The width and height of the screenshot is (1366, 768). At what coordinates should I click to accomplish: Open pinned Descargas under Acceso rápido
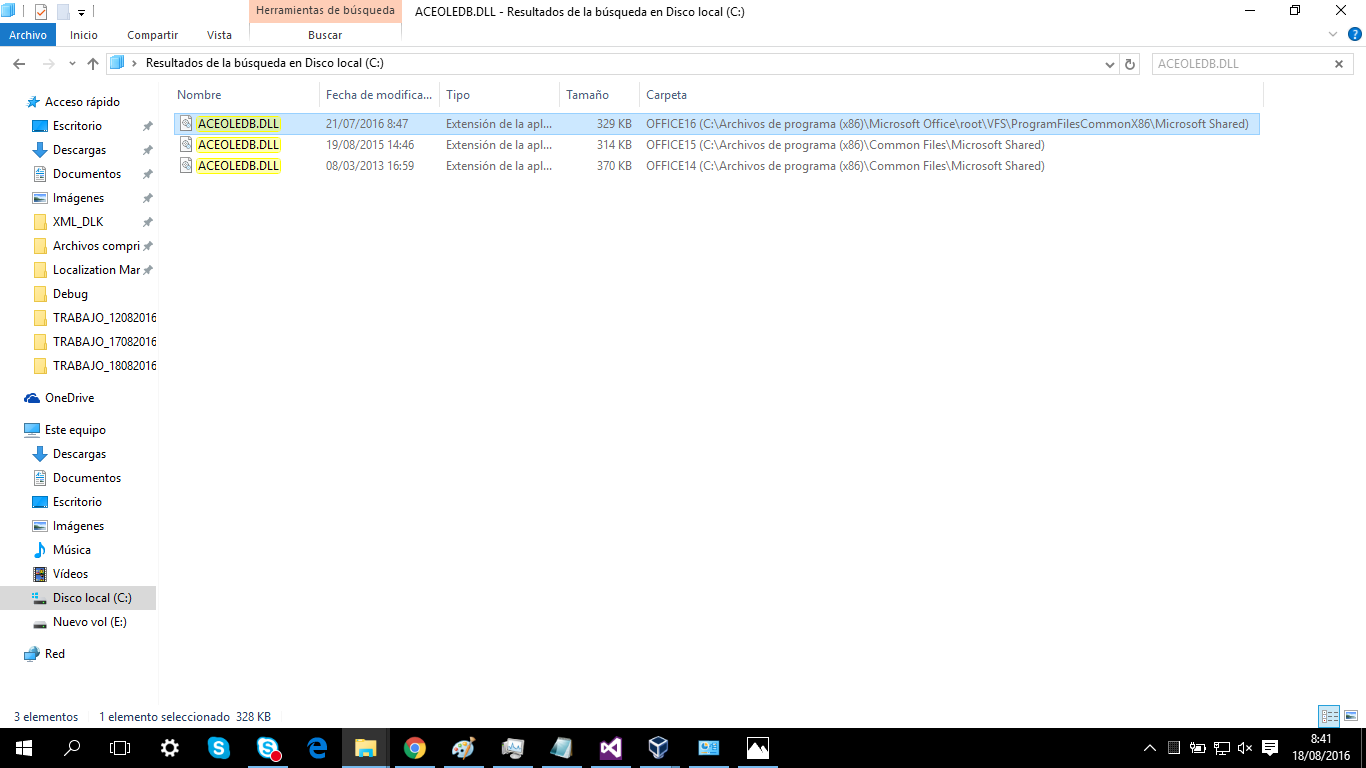[79, 150]
